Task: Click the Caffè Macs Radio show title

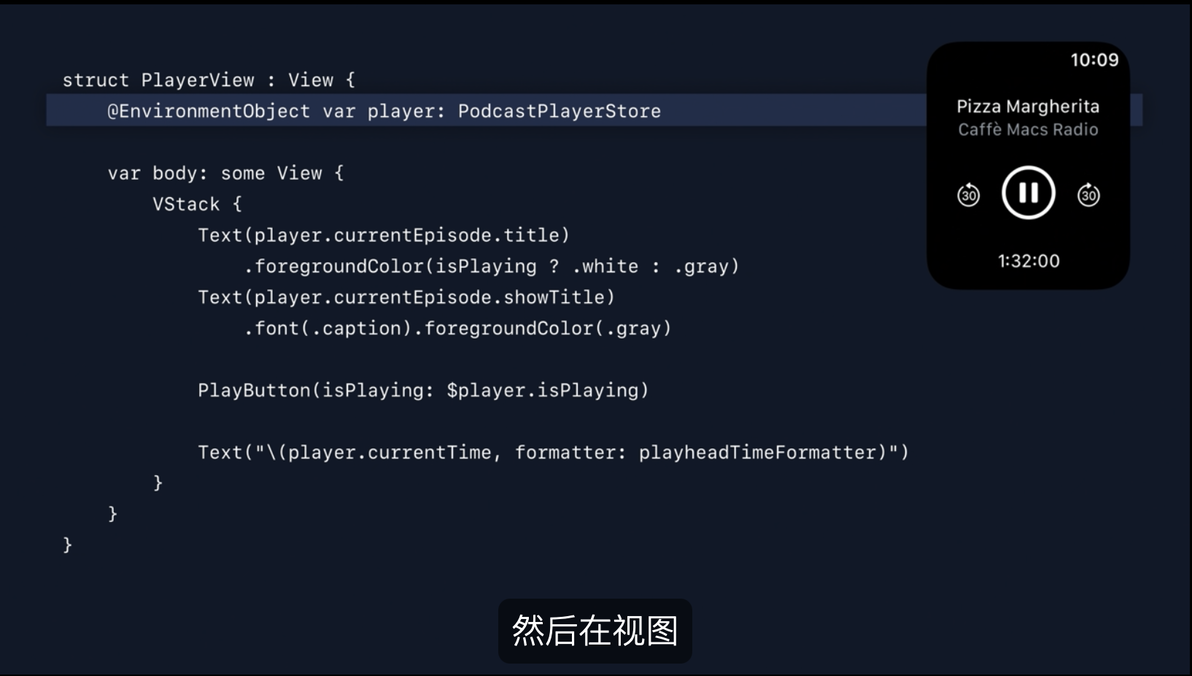Action: 1028,129
